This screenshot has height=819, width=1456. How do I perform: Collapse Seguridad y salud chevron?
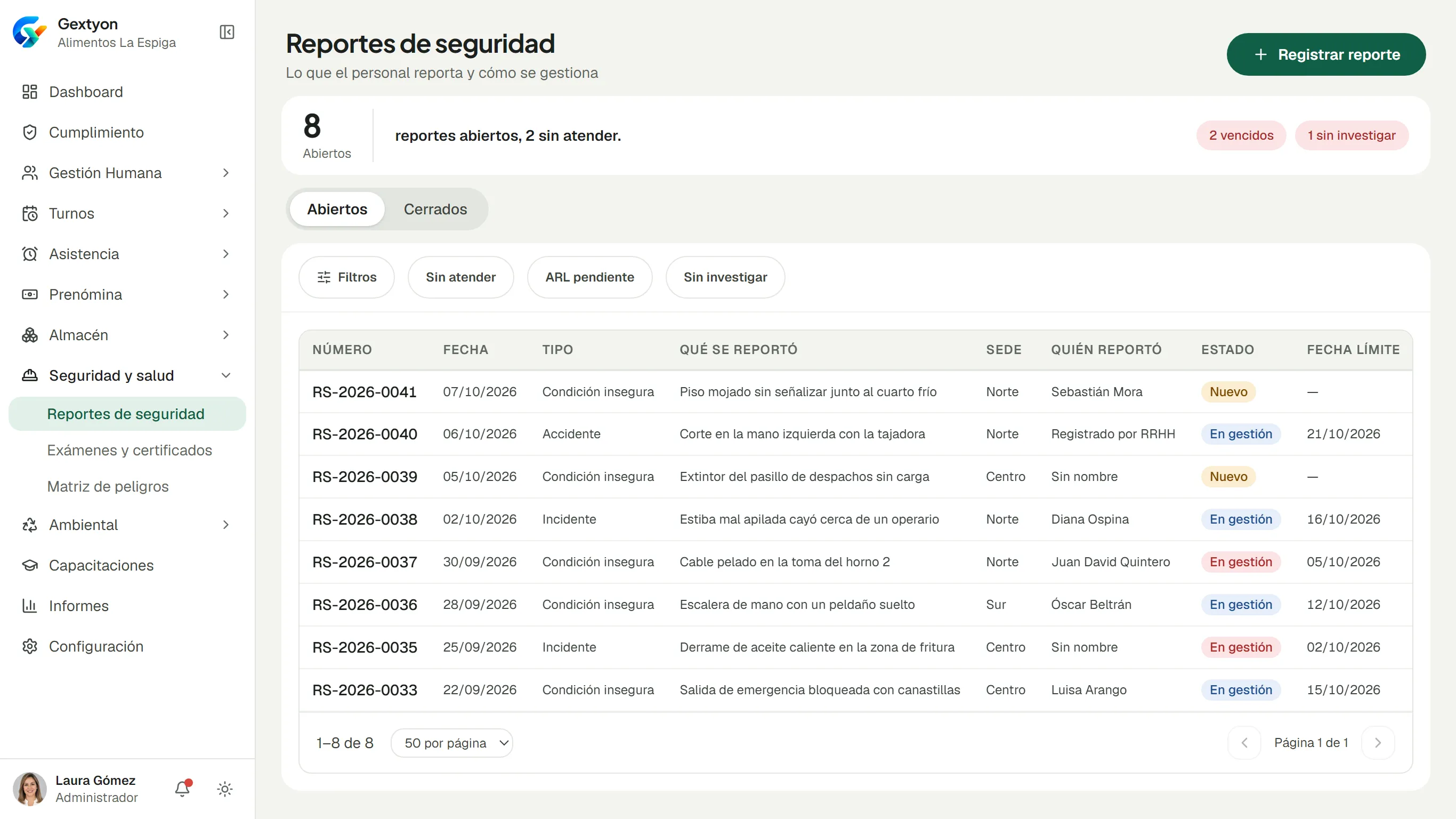tap(225, 375)
